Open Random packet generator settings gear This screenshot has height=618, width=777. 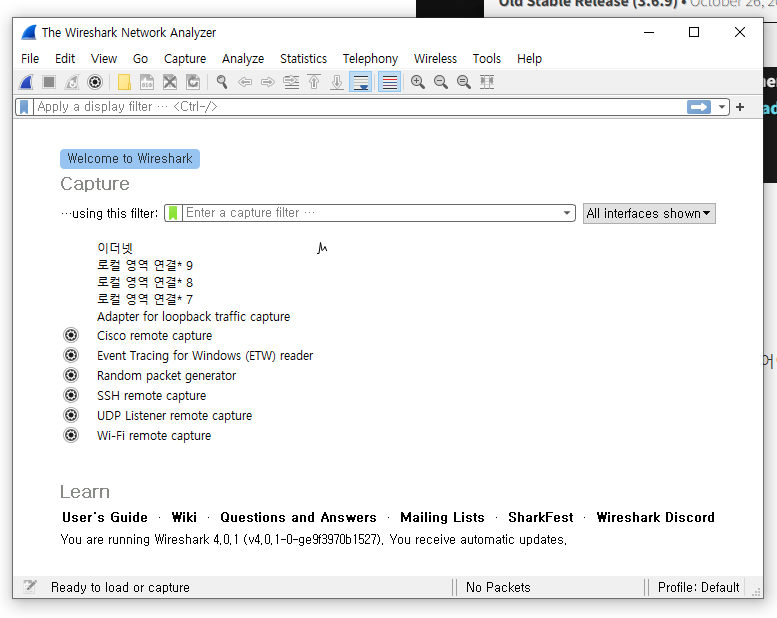click(71, 375)
